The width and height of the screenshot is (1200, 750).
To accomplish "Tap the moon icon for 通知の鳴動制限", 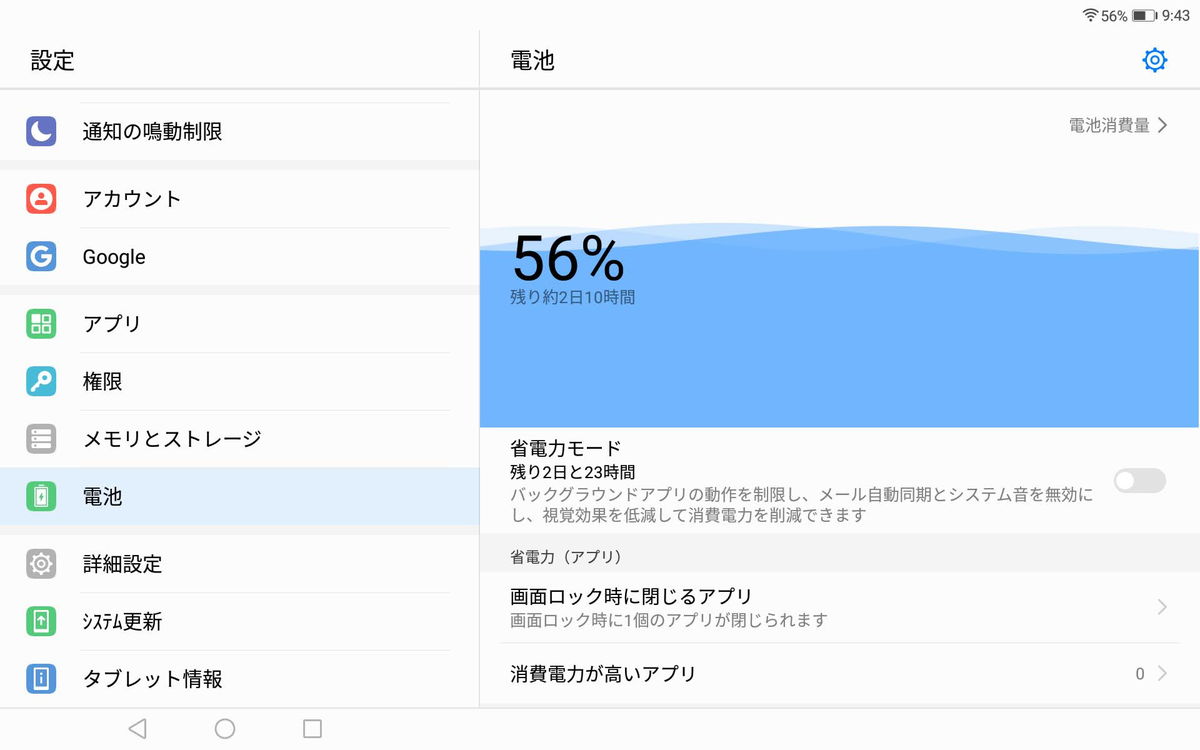I will coord(41,131).
